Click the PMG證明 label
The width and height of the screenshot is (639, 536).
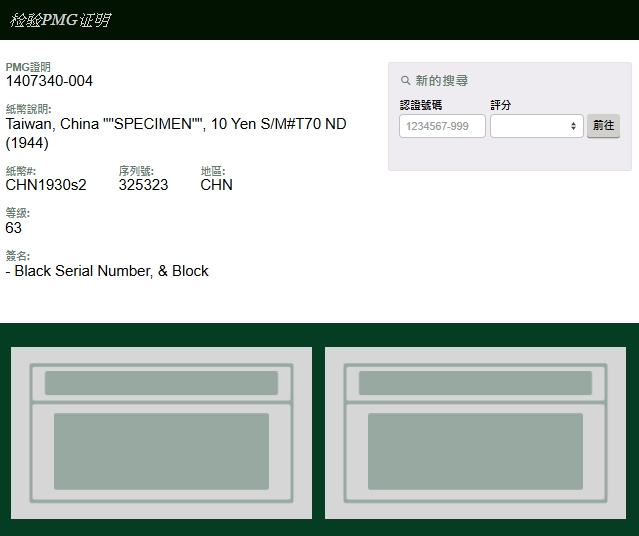[28, 67]
